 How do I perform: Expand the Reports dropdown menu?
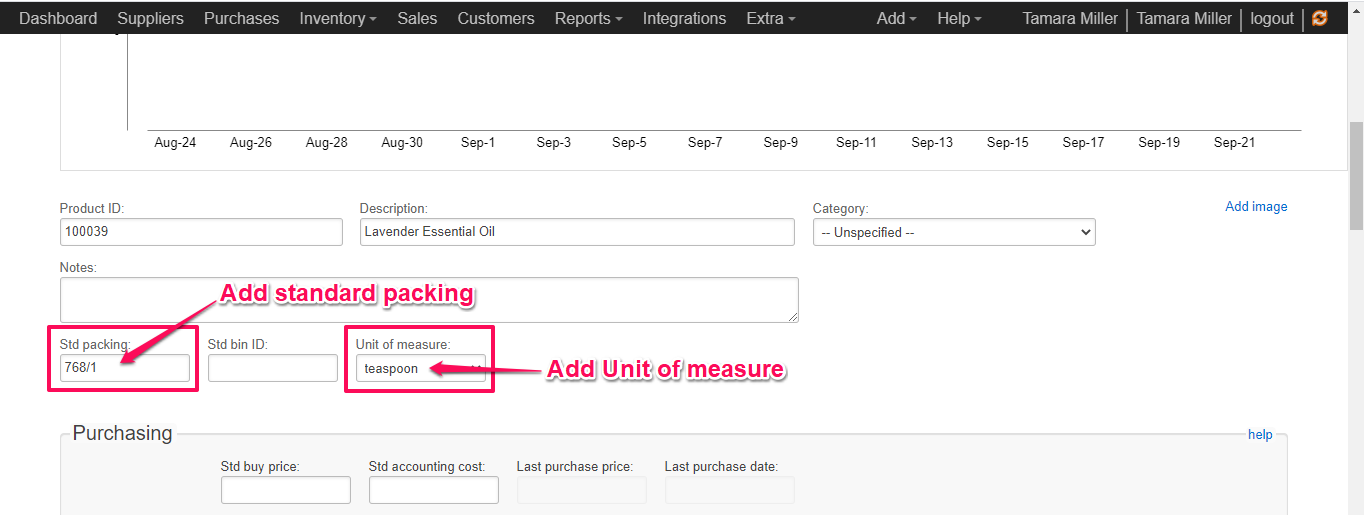point(588,18)
